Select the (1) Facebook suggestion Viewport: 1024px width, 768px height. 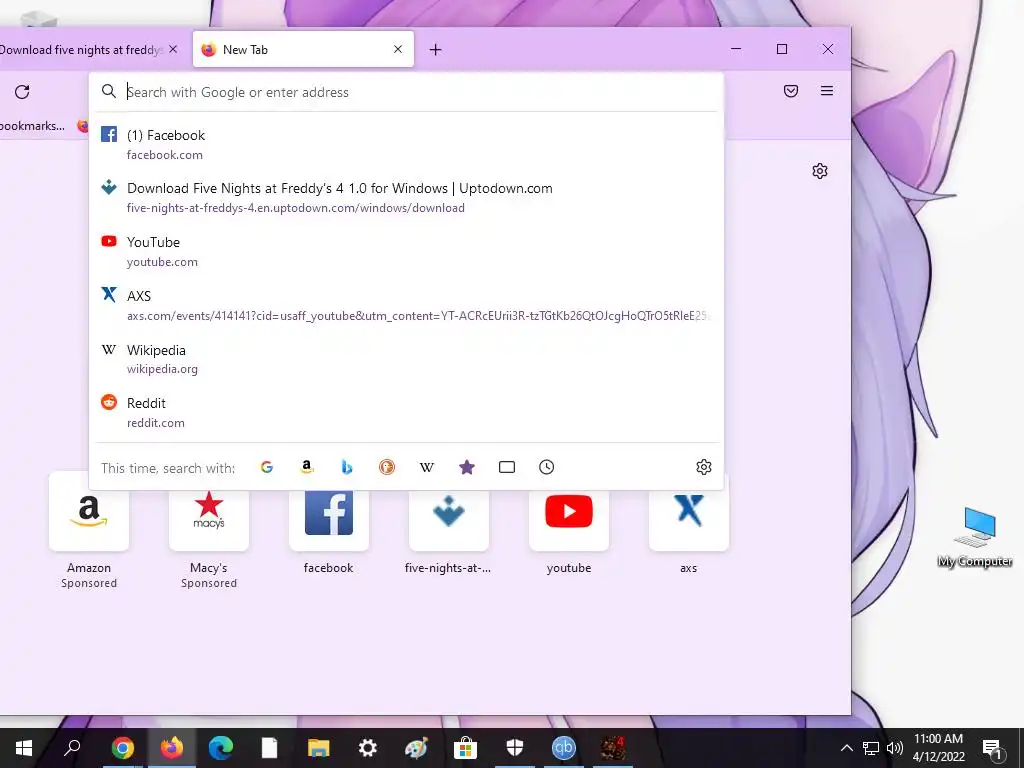pyautogui.click(x=406, y=144)
